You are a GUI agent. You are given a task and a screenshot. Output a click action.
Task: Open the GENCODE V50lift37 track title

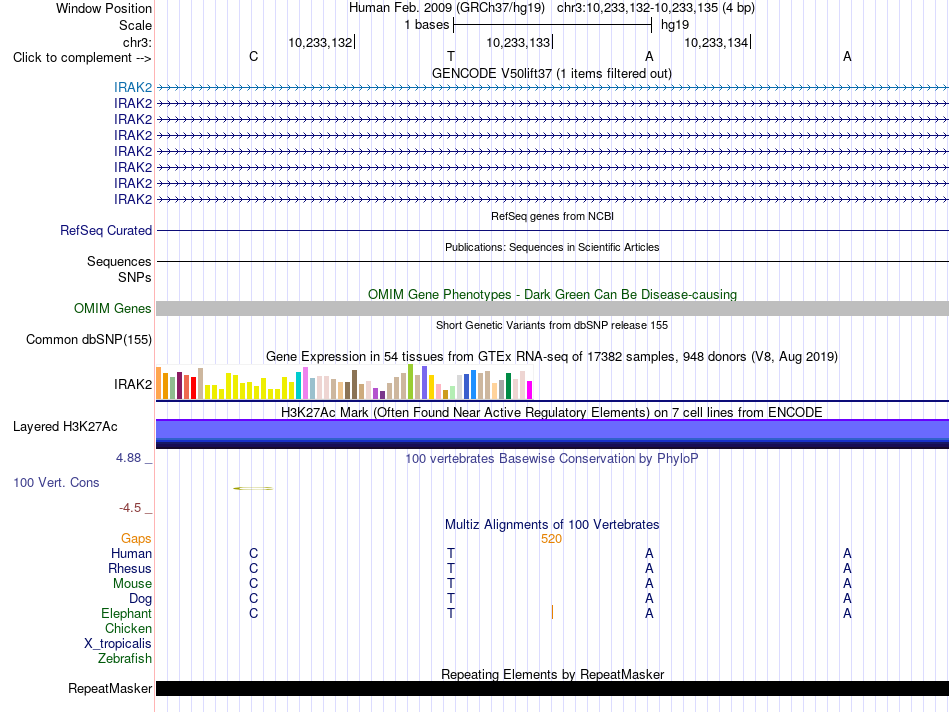coord(551,73)
